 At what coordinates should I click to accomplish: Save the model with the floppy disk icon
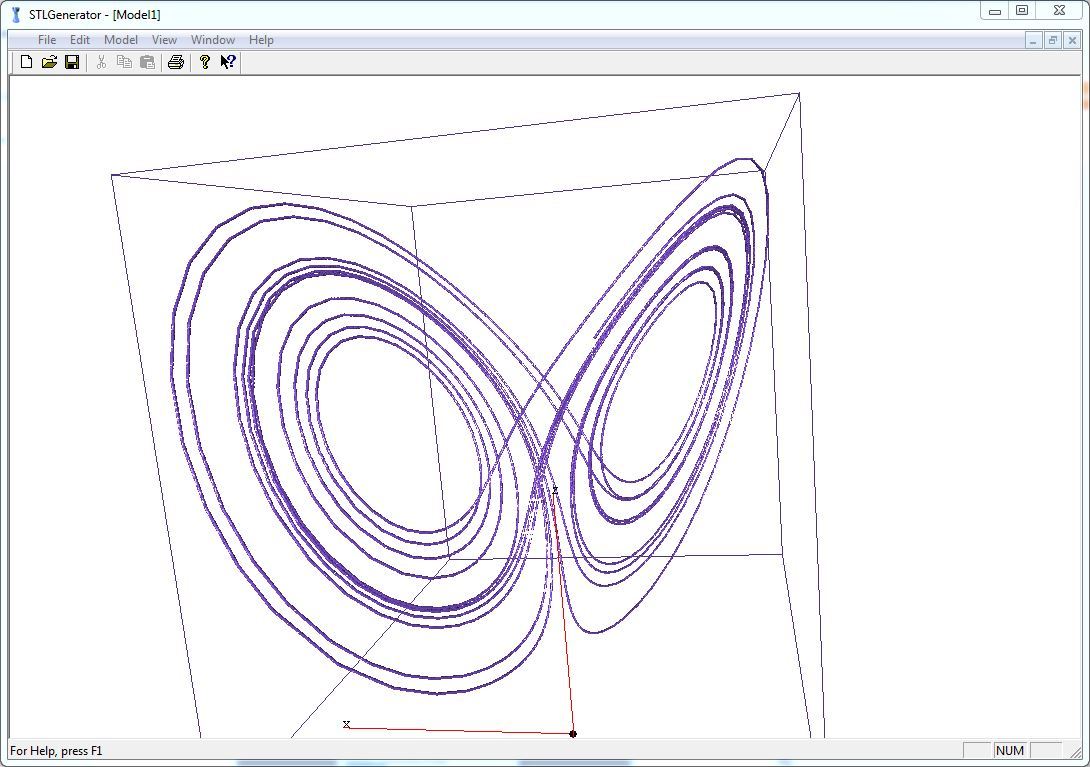(72, 62)
